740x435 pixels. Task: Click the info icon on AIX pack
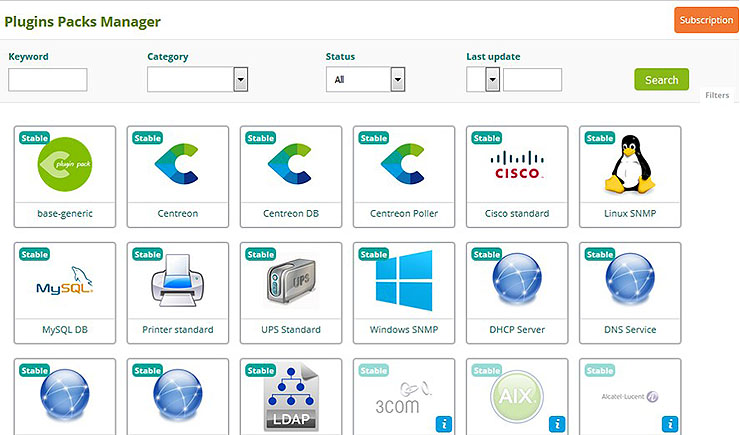pos(556,425)
